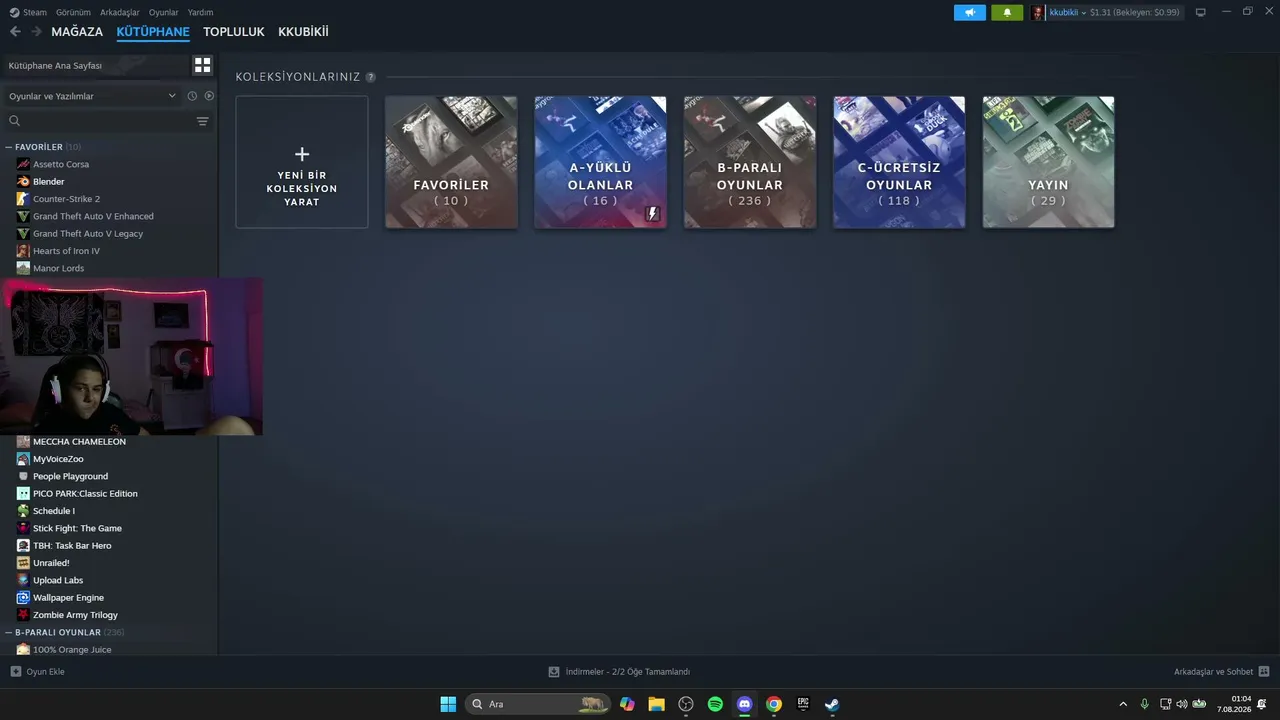The image size is (1280, 720).
Task: Open the Oyunlar ve Yazılımlar dropdown
Action: click(x=92, y=96)
